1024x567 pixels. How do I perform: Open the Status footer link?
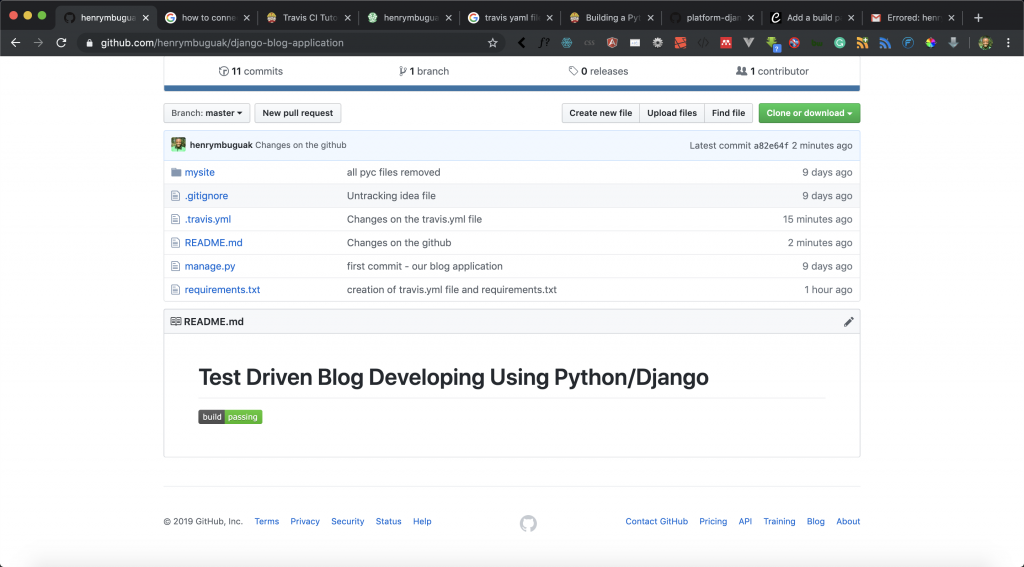pyautogui.click(x=389, y=521)
